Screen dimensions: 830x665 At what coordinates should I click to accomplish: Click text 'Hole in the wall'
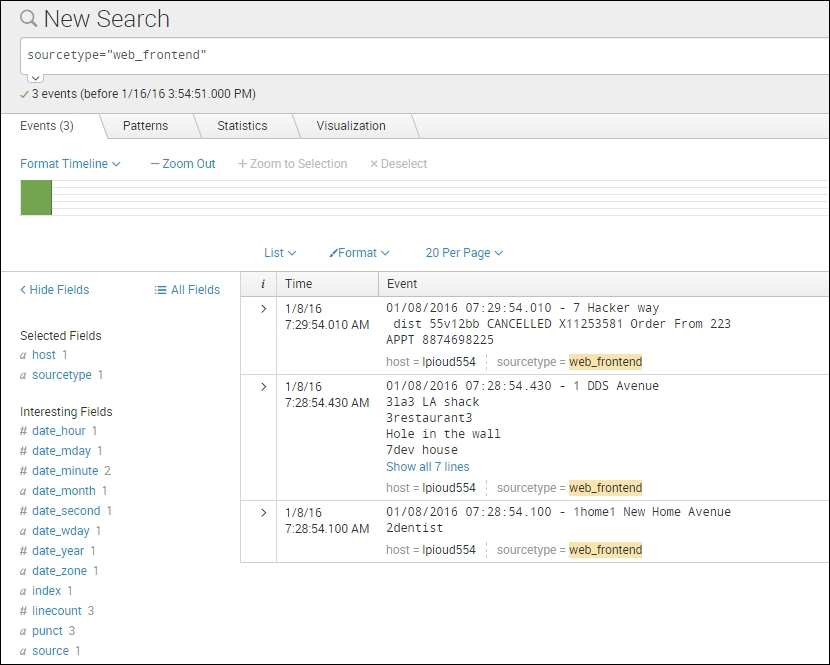[443, 434]
